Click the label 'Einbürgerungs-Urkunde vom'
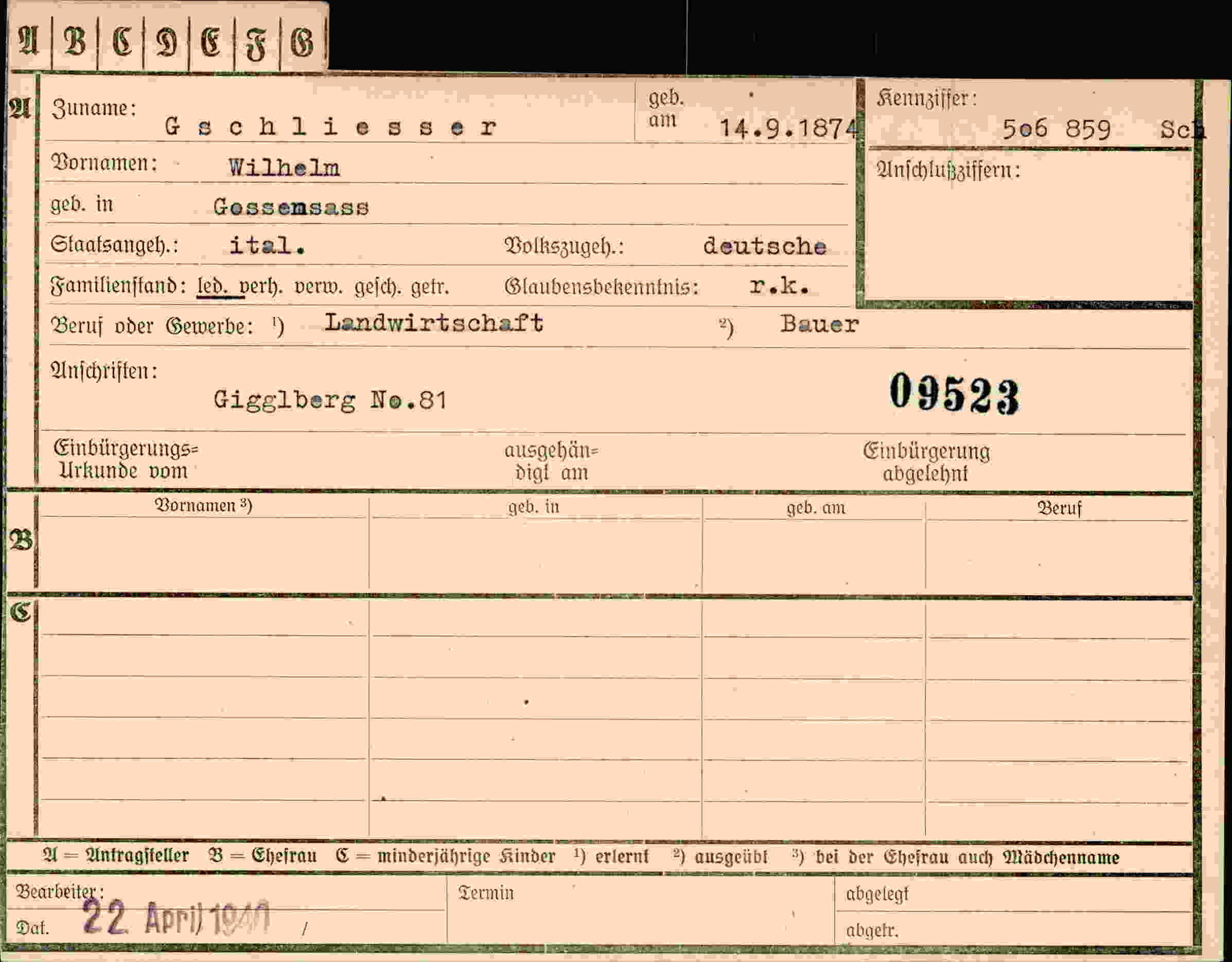This screenshot has height=962, width=1232. [126, 459]
